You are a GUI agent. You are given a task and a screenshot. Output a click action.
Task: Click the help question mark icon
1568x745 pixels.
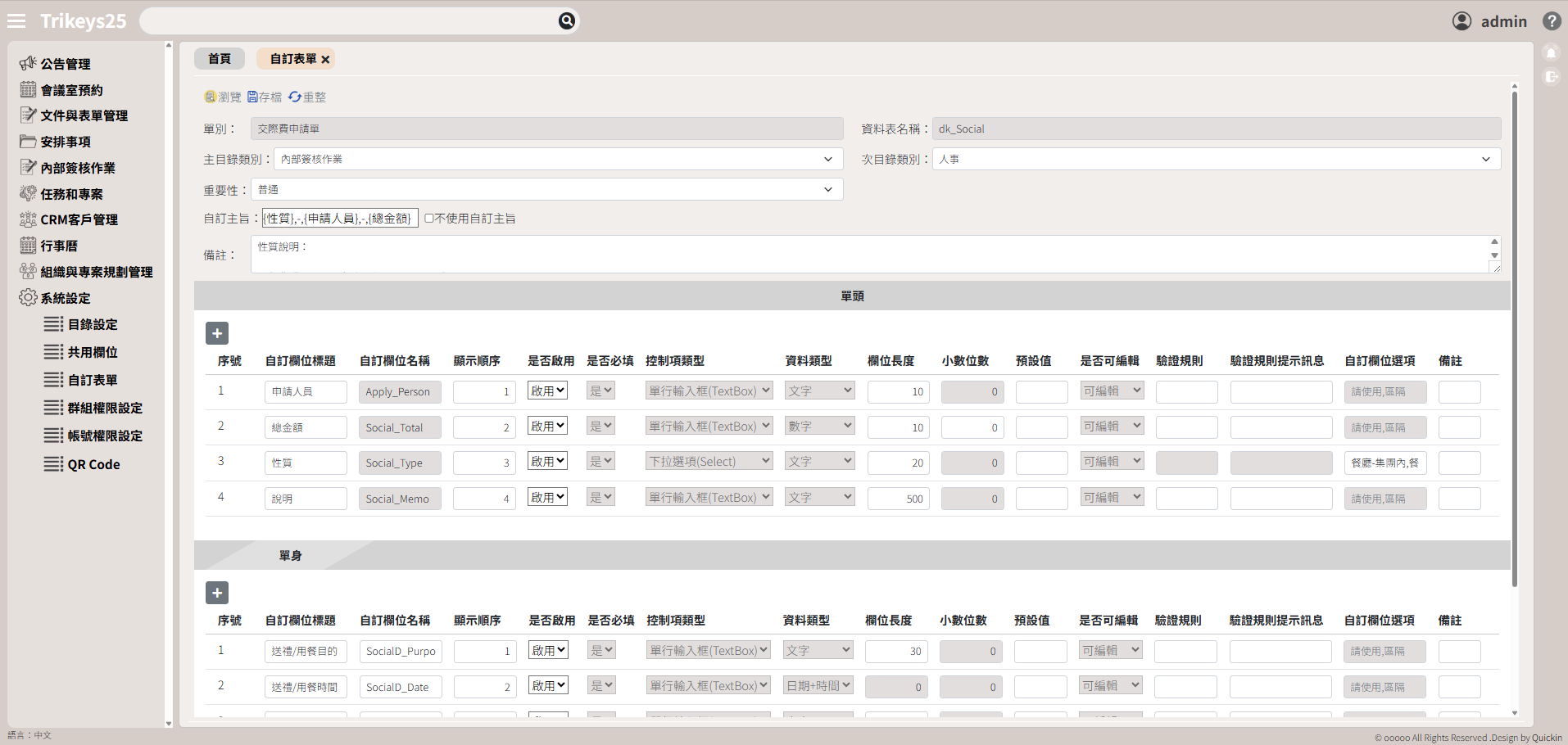point(1551,21)
